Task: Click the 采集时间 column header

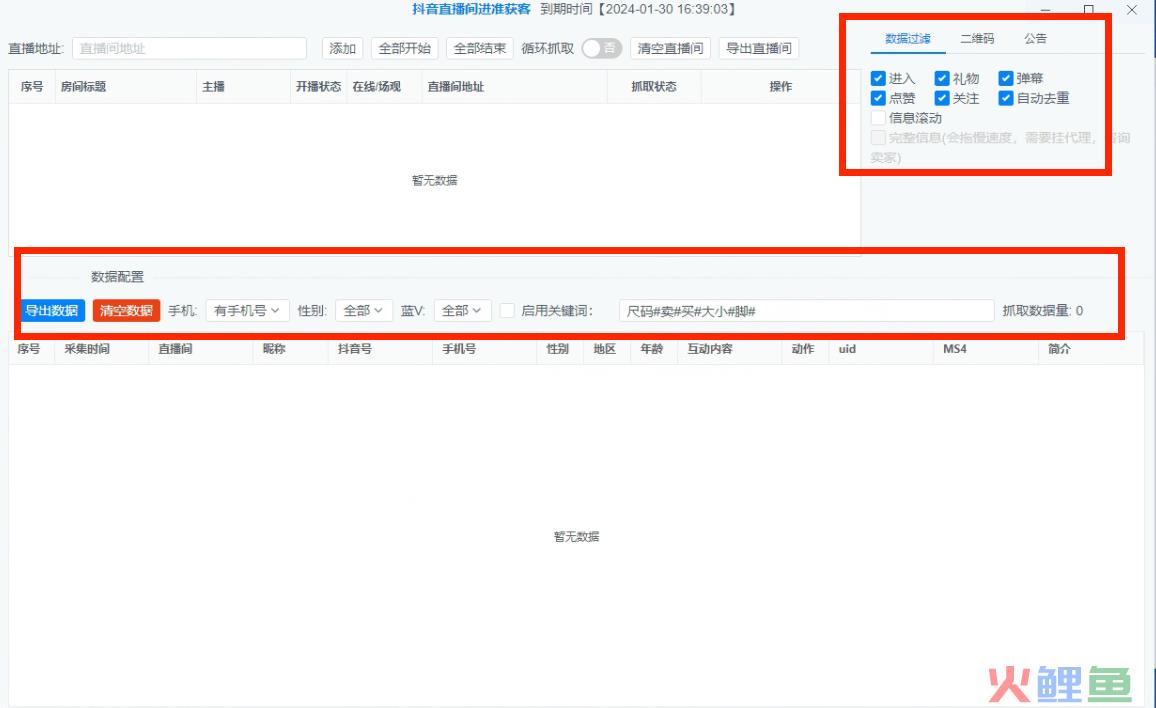Action: (87, 349)
